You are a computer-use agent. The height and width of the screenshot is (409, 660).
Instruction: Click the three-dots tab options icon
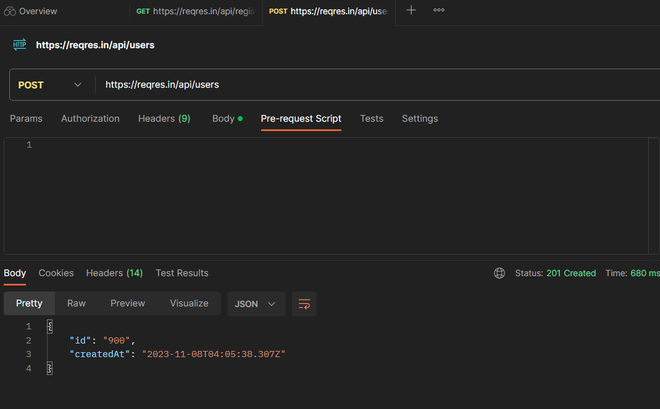click(439, 10)
